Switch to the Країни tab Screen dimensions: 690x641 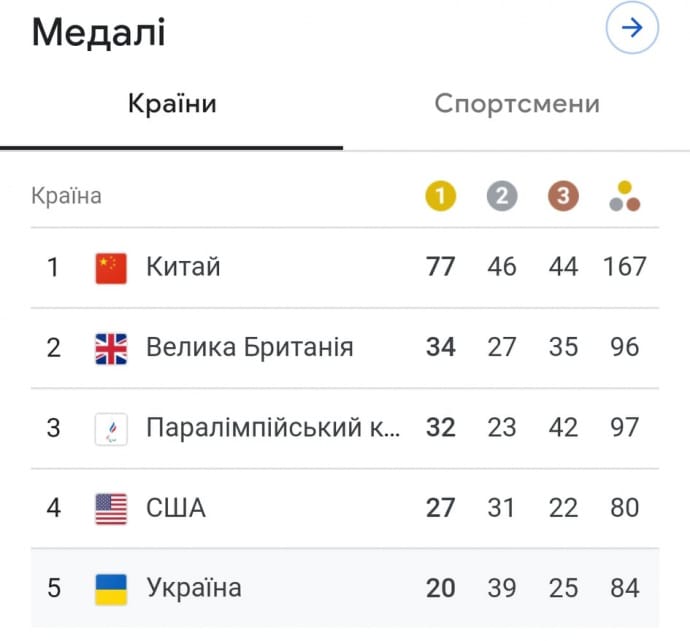pyautogui.click(x=172, y=104)
